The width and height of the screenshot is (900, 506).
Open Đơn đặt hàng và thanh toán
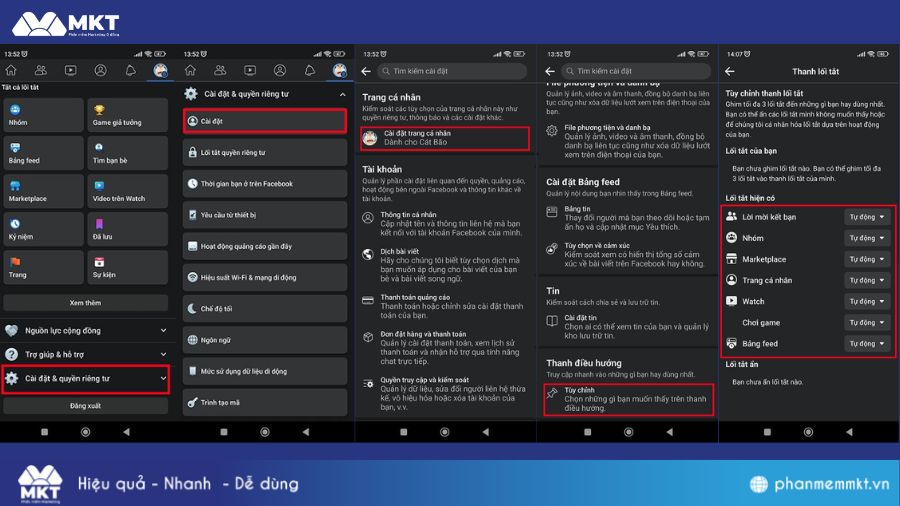[445, 348]
